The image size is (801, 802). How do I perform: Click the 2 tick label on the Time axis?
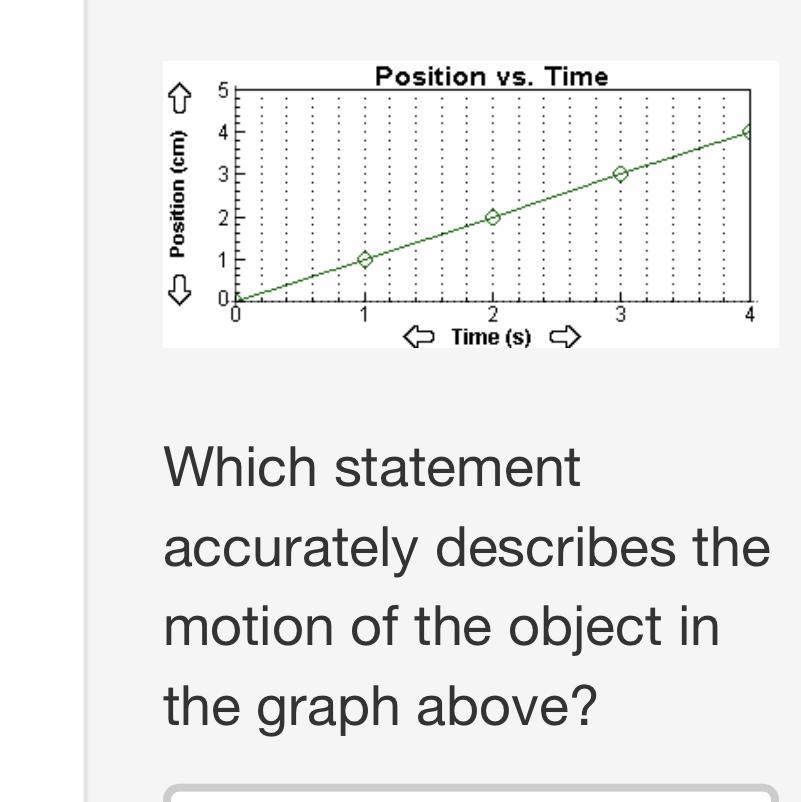[492, 315]
